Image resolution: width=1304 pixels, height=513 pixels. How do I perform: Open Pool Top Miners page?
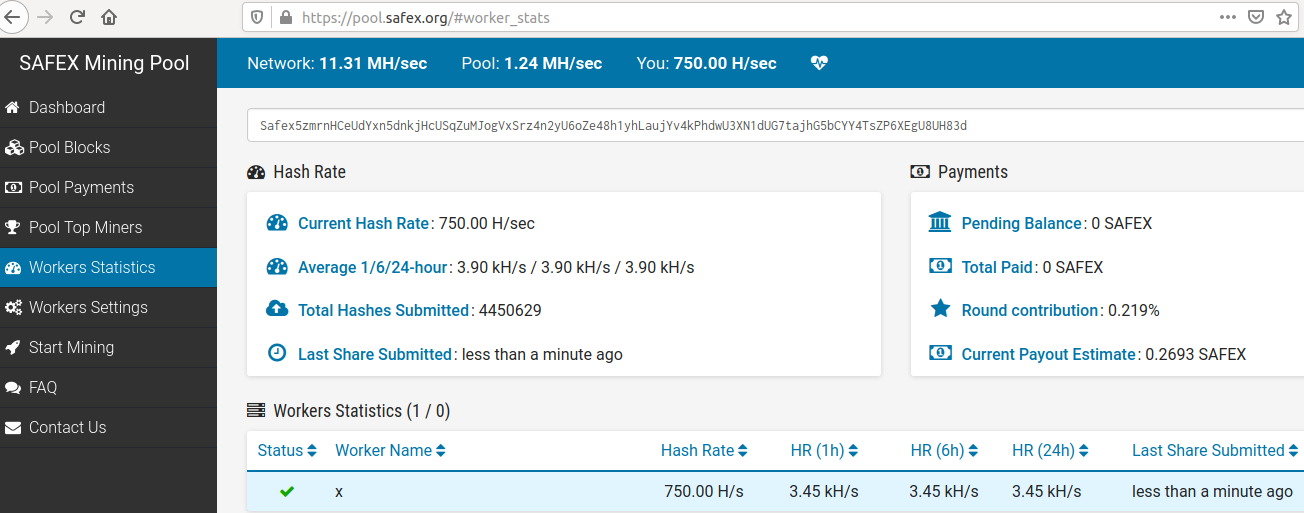tap(108, 227)
